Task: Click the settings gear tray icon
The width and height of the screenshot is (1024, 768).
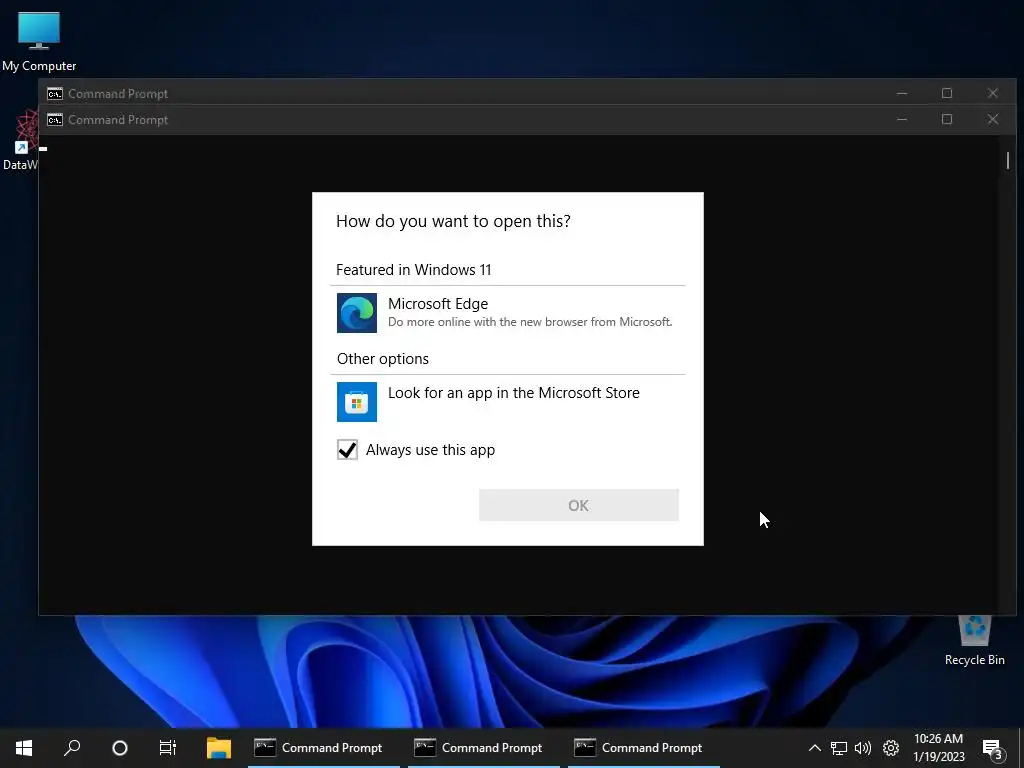Action: click(x=891, y=748)
